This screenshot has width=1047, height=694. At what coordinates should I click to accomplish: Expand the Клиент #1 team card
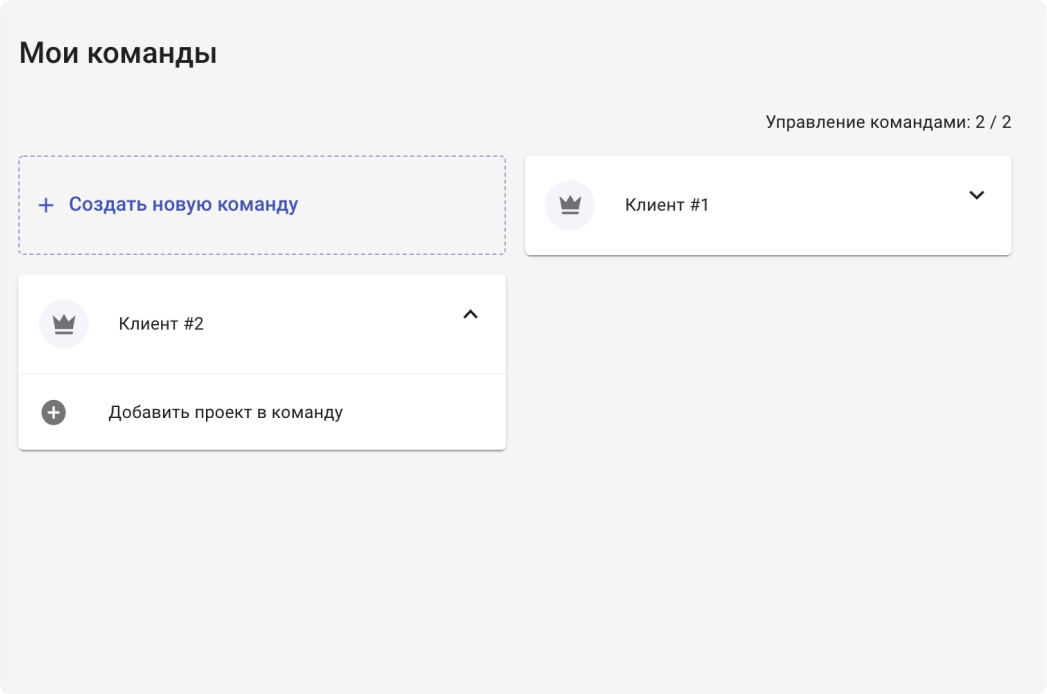(x=977, y=195)
